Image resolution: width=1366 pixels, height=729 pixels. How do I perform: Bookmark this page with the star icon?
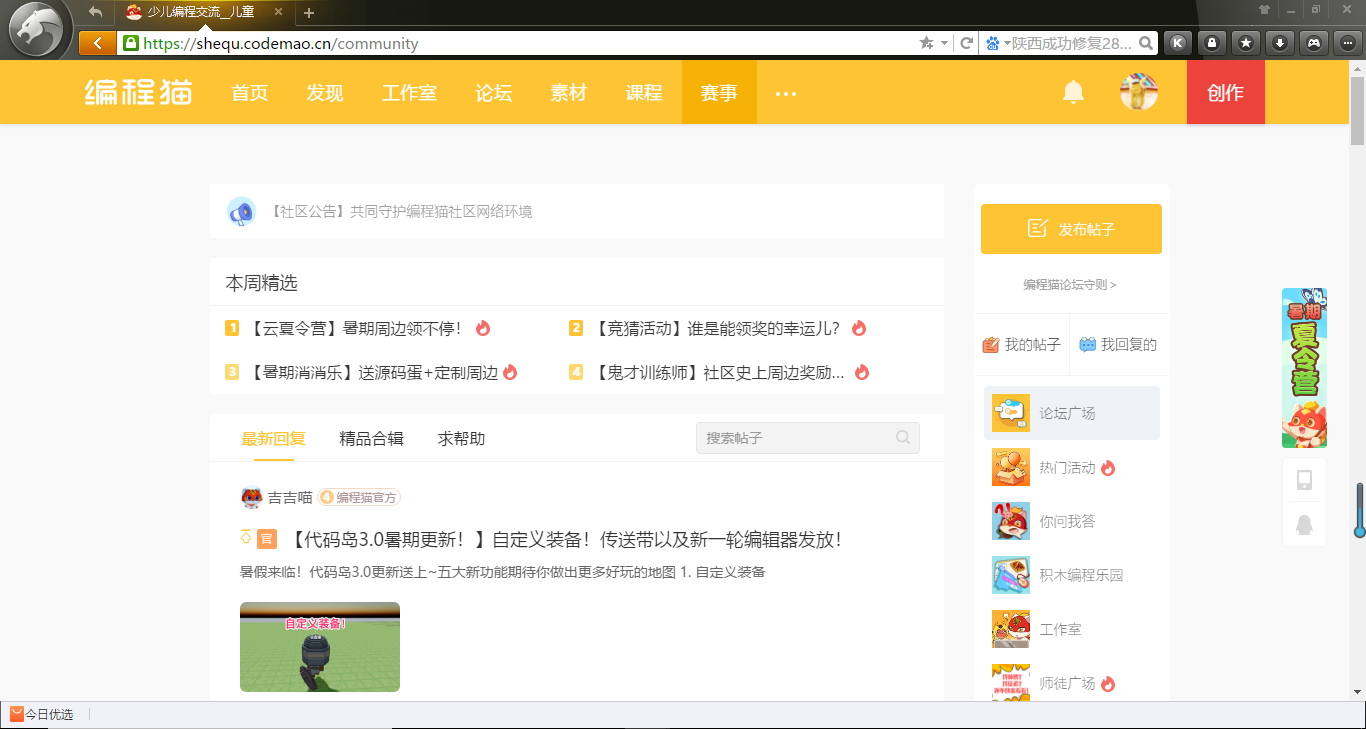point(927,43)
